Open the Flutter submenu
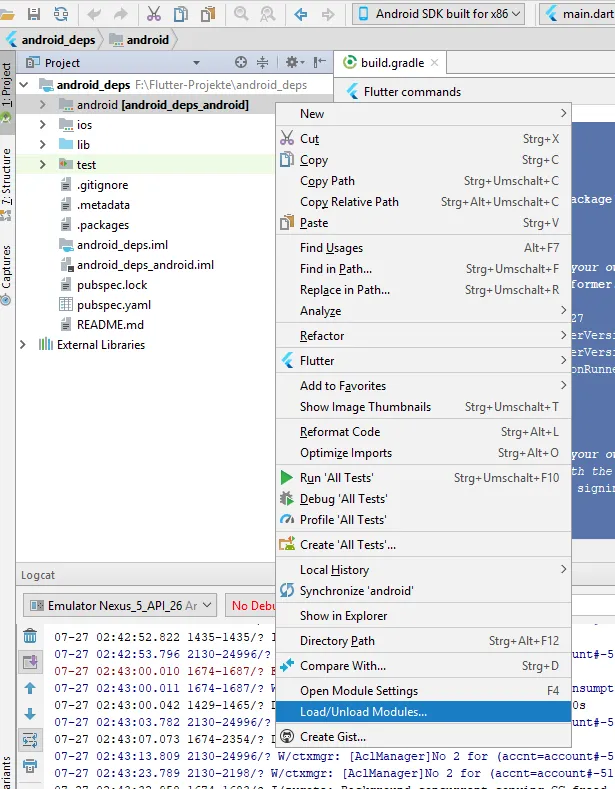The image size is (615, 789). pyautogui.click(x=423, y=361)
